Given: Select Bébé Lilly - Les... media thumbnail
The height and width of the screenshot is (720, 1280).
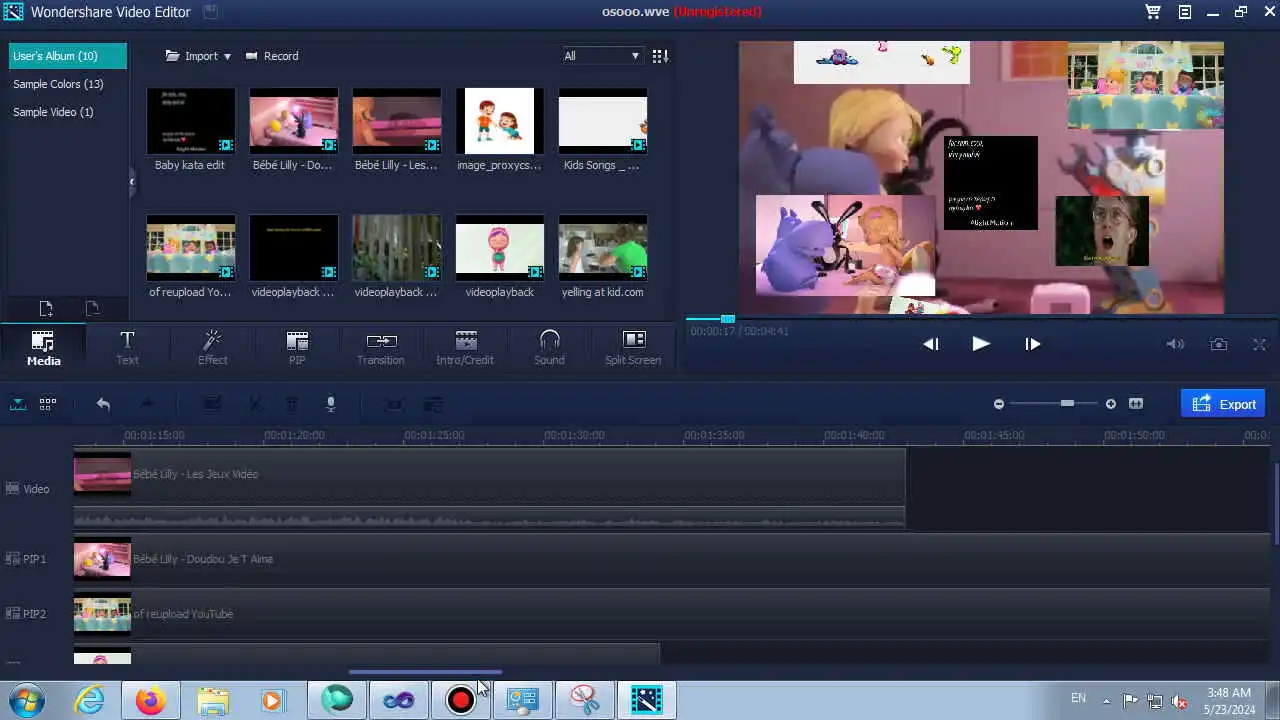Looking at the screenshot, I should [x=396, y=121].
